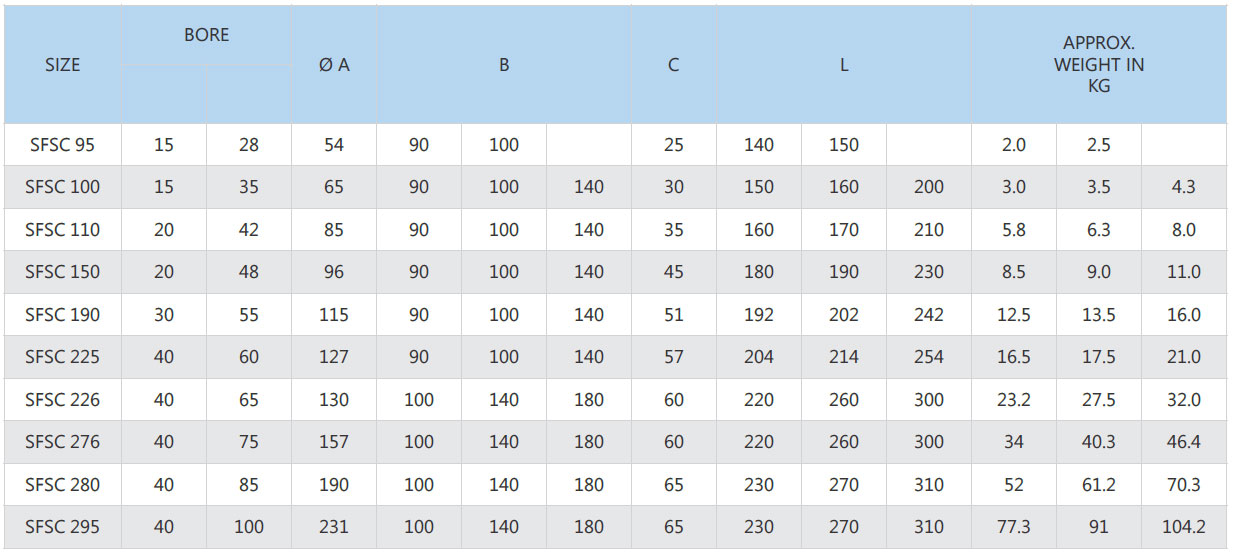Click the SFSC 110 size cell

pos(63,230)
